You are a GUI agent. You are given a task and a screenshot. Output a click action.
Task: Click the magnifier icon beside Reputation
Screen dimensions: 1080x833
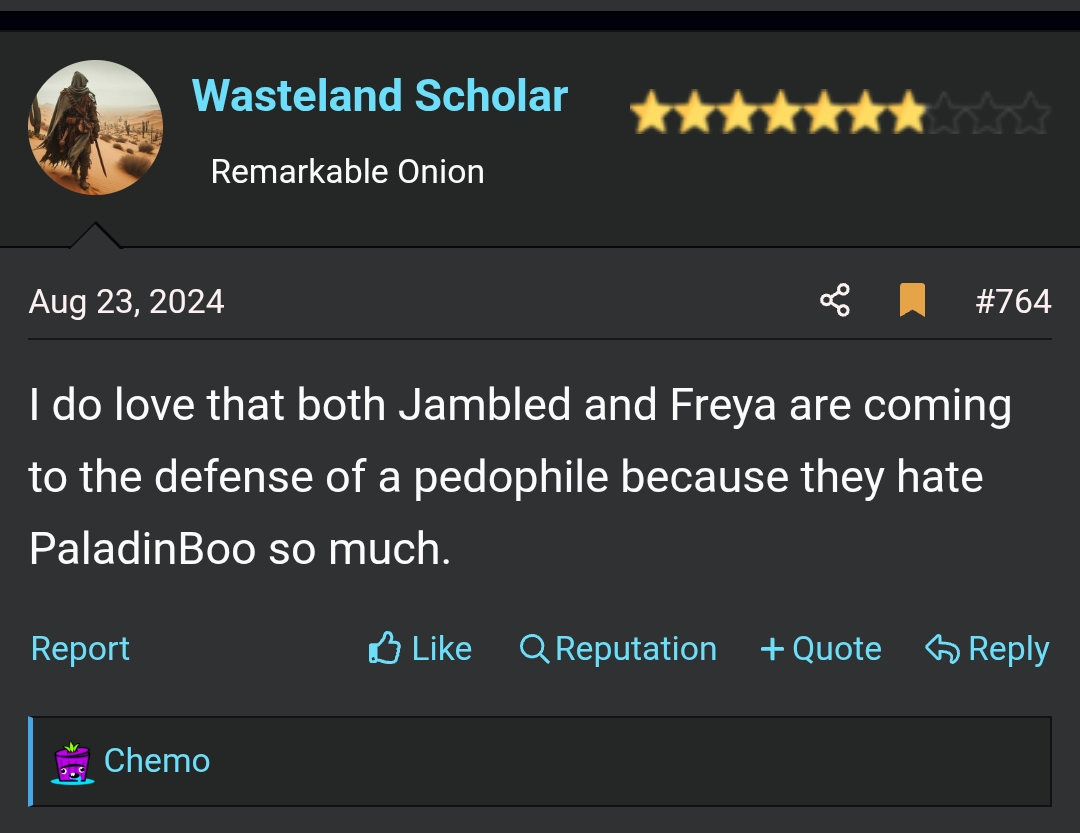click(x=534, y=649)
